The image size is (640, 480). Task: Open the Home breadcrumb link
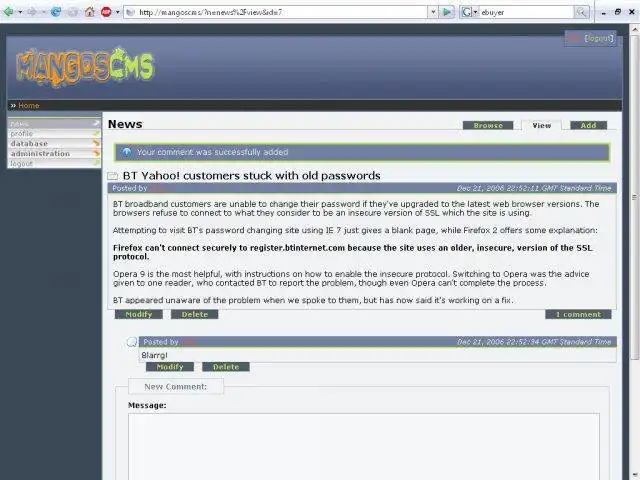[x=29, y=105]
